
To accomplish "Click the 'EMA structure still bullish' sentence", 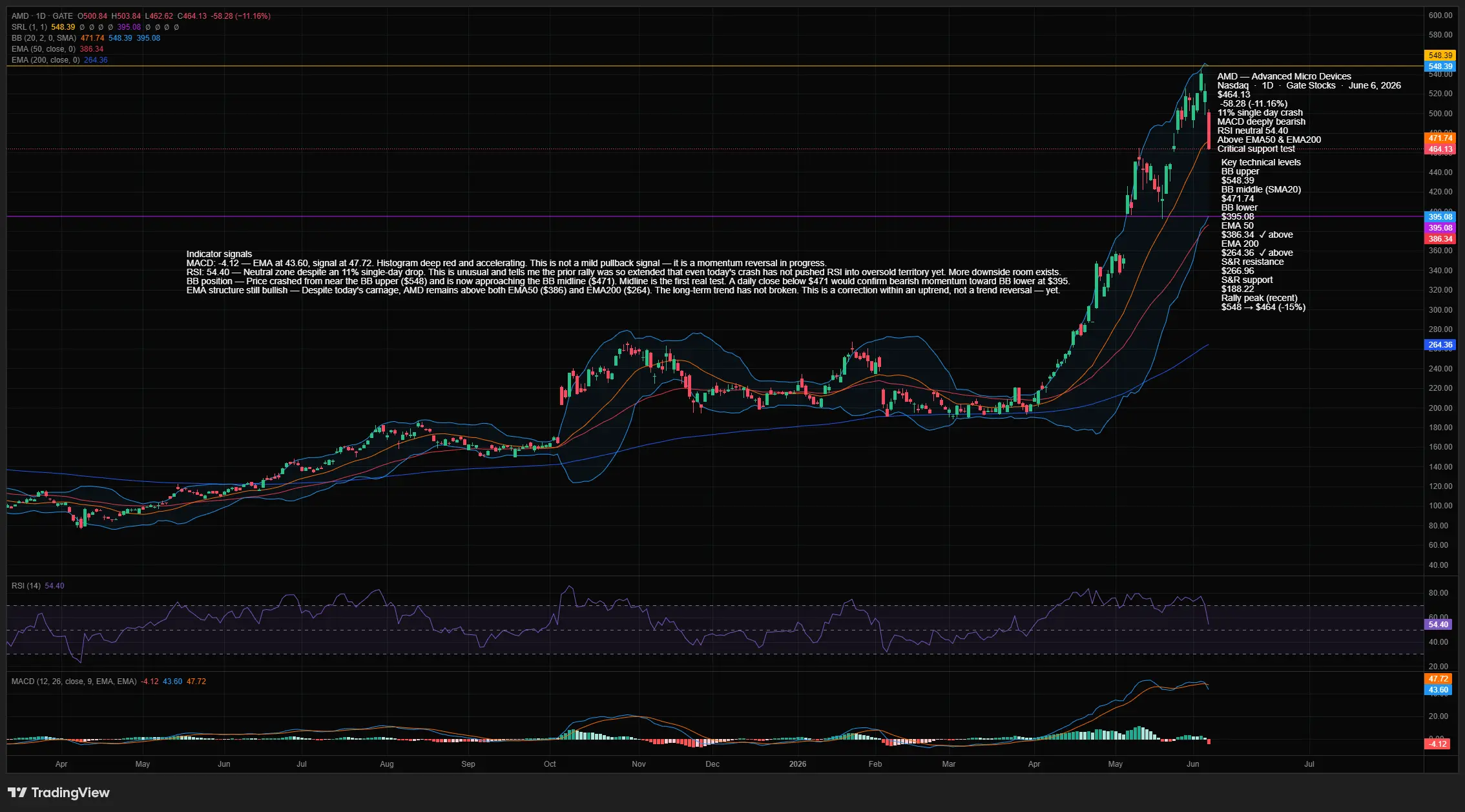I will coord(623,290).
